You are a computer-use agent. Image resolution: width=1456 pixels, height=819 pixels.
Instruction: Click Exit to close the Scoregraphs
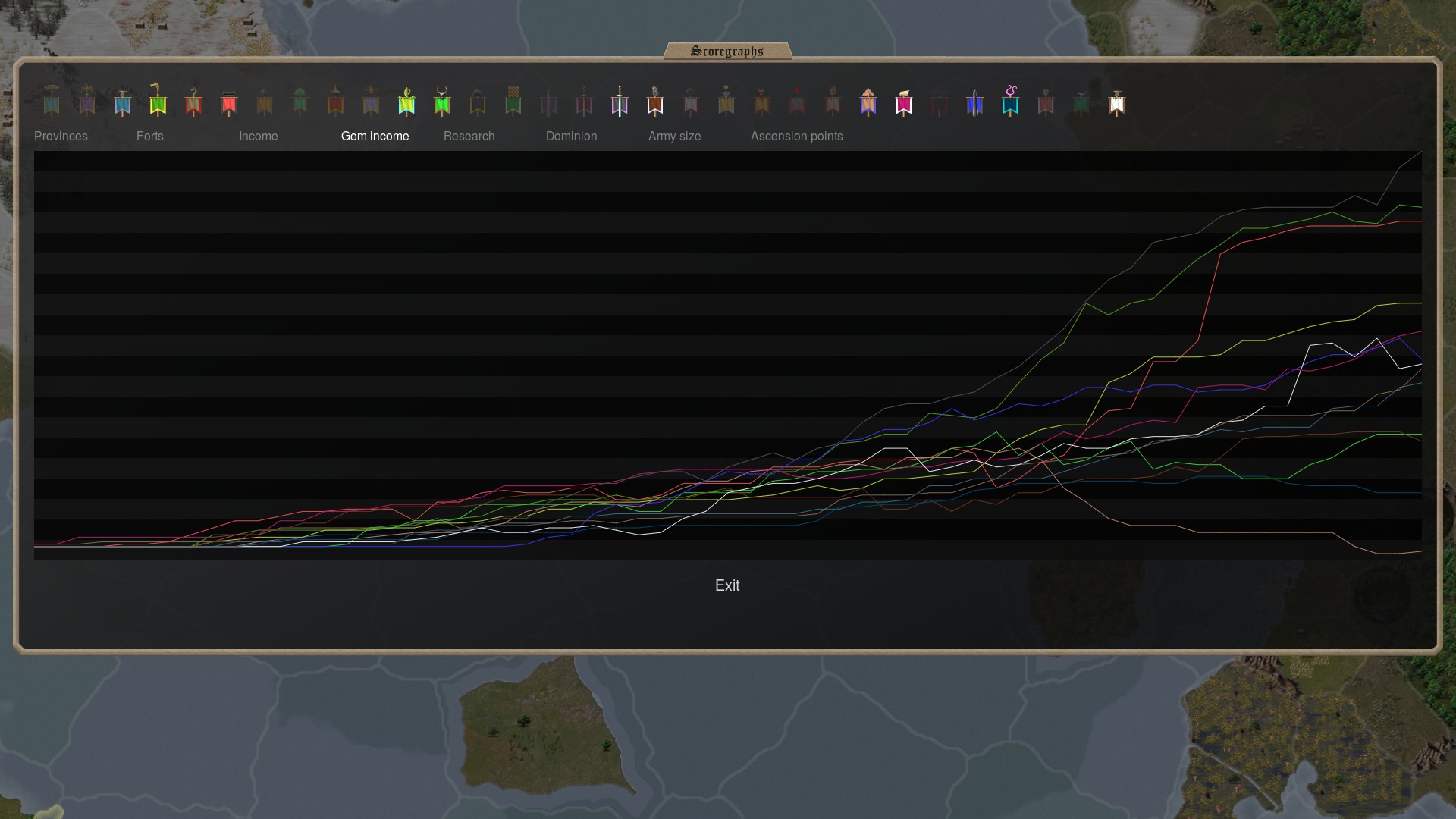(727, 585)
